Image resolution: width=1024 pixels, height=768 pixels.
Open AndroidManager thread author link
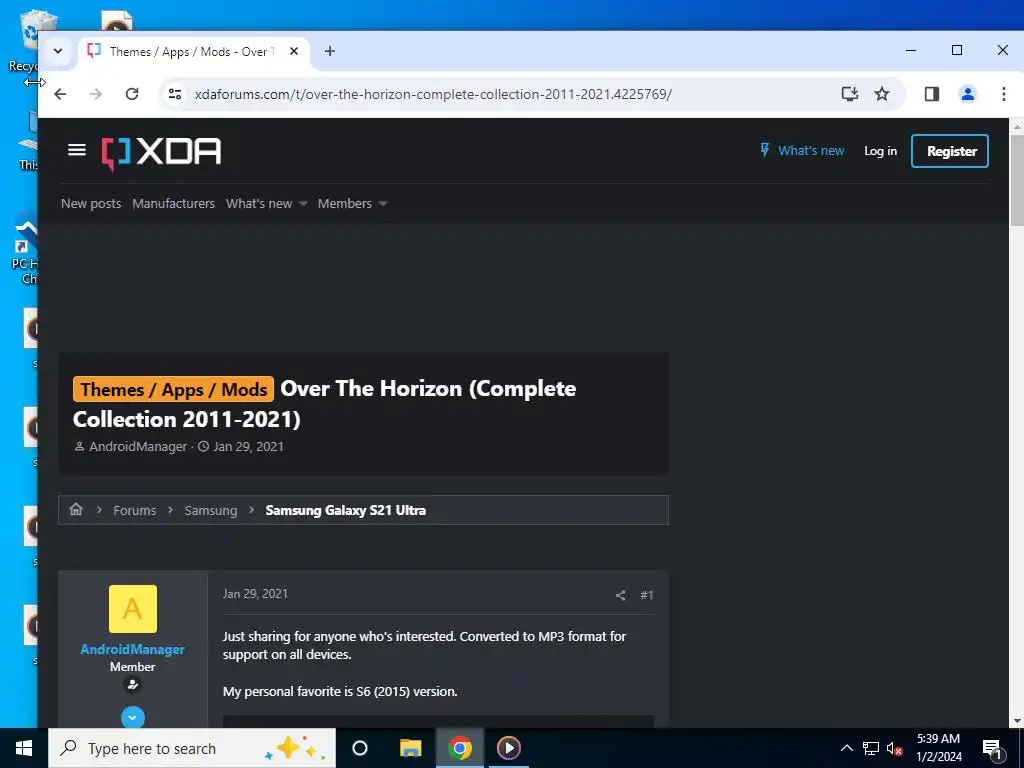[x=138, y=447]
